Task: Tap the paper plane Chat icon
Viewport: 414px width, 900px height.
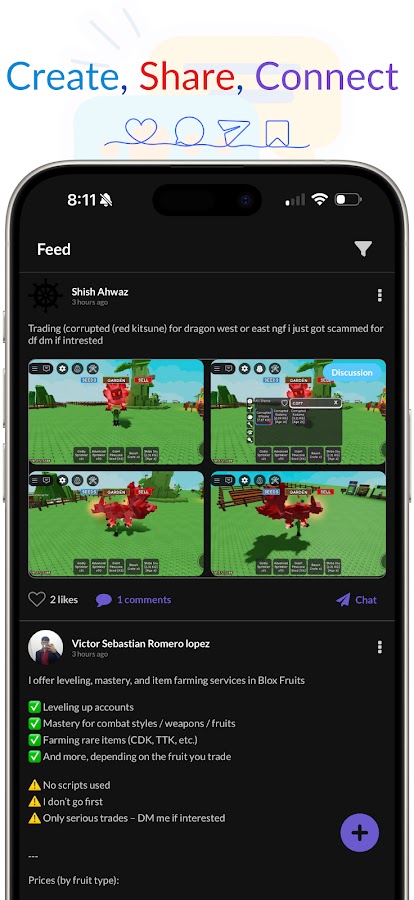Action: [x=343, y=600]
